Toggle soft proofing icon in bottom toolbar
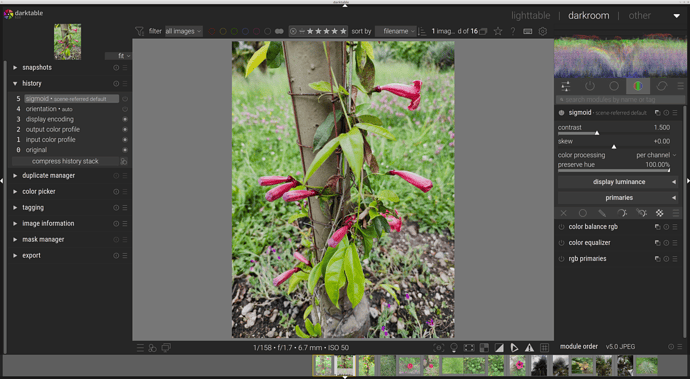Screen dimensions: 690x379 pyautogui.click(x=514, y=348)
